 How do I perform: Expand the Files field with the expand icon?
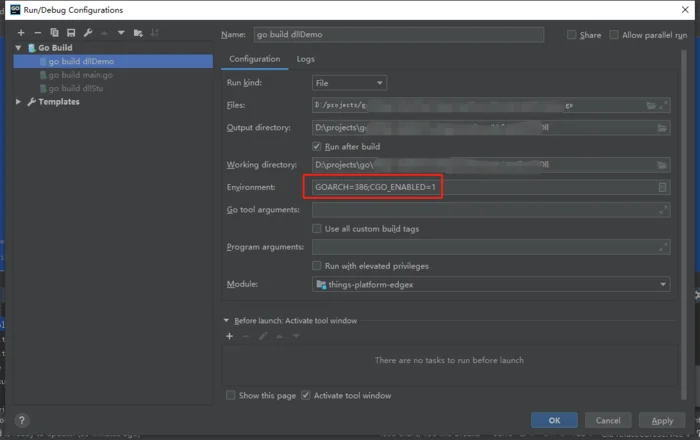point(663,105)
